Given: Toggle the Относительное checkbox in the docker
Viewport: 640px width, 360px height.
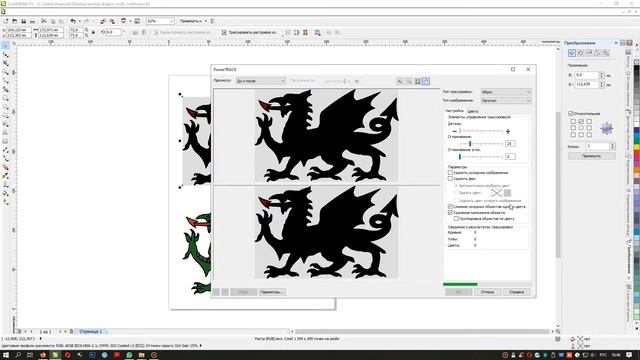Looking at the screenshot, I should coord(571,113).
